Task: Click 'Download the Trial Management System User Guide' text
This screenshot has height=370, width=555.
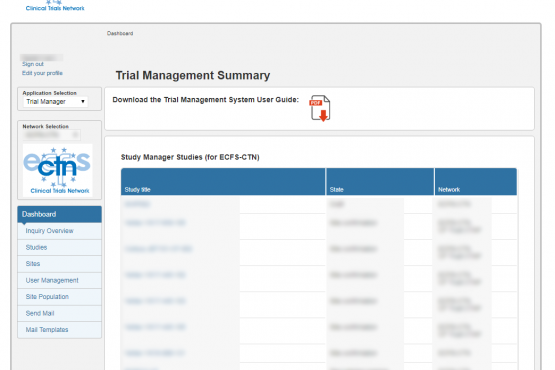Action: [x=206, y=100]
